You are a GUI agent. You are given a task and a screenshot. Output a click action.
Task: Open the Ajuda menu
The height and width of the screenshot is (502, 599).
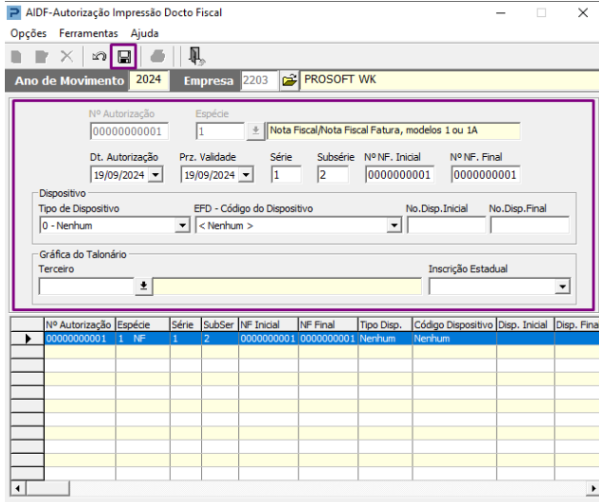point(144,34)
